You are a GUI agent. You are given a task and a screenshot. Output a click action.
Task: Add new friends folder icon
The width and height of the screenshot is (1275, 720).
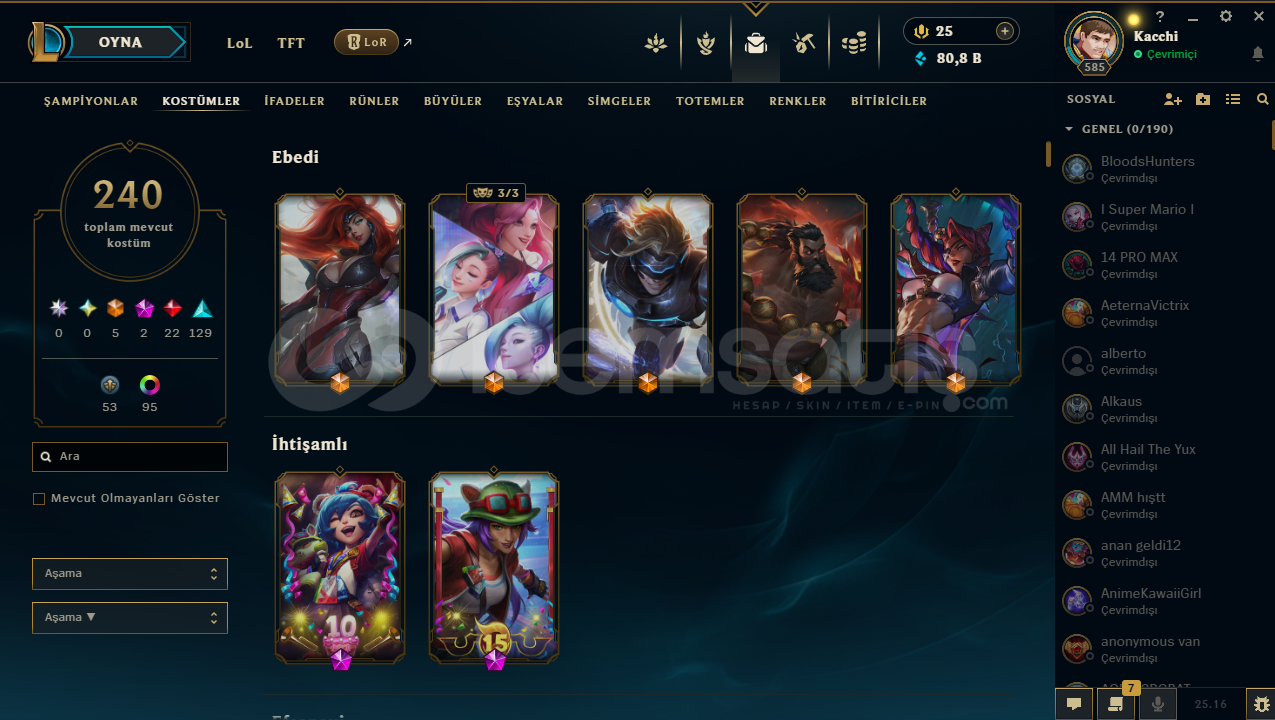point(1203,100)
